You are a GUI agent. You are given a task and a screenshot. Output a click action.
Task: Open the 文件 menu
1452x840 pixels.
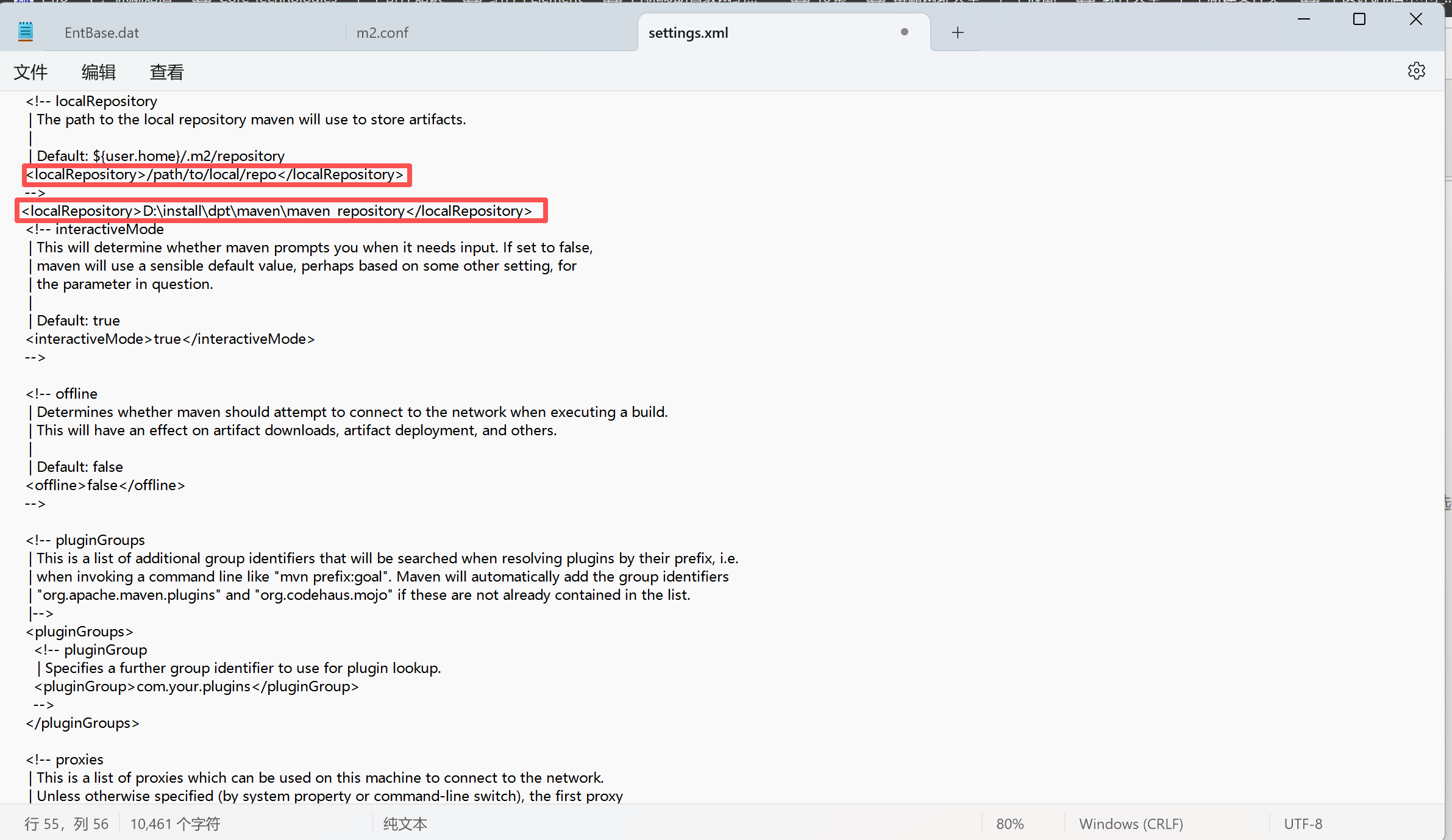(x=30, y=72)
